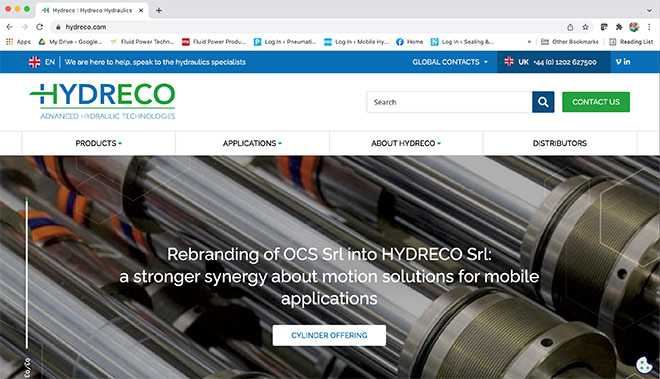Expand GLOBAL CONTACTS dropdown
This screenshot has height=379, width=660.
(450, 62)
